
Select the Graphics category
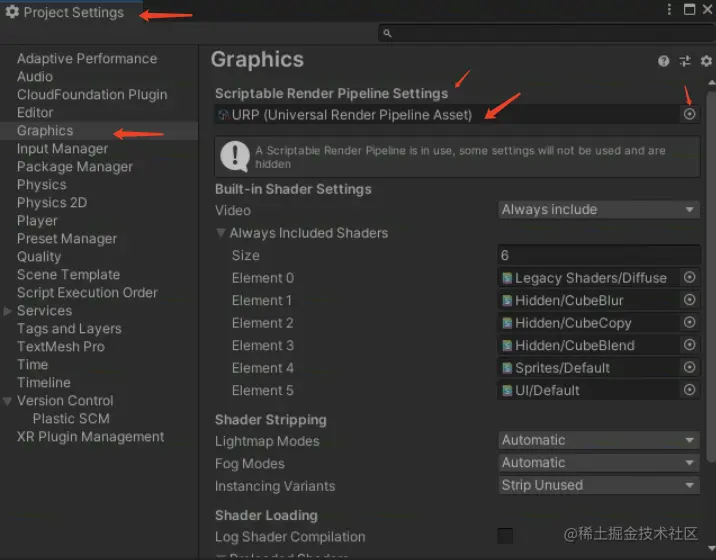click(x=45, y=131)
